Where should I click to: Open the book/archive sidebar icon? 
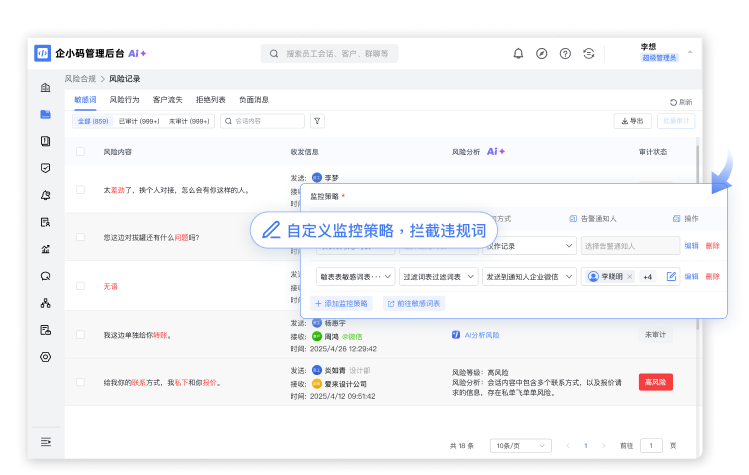tap(45, 141)
